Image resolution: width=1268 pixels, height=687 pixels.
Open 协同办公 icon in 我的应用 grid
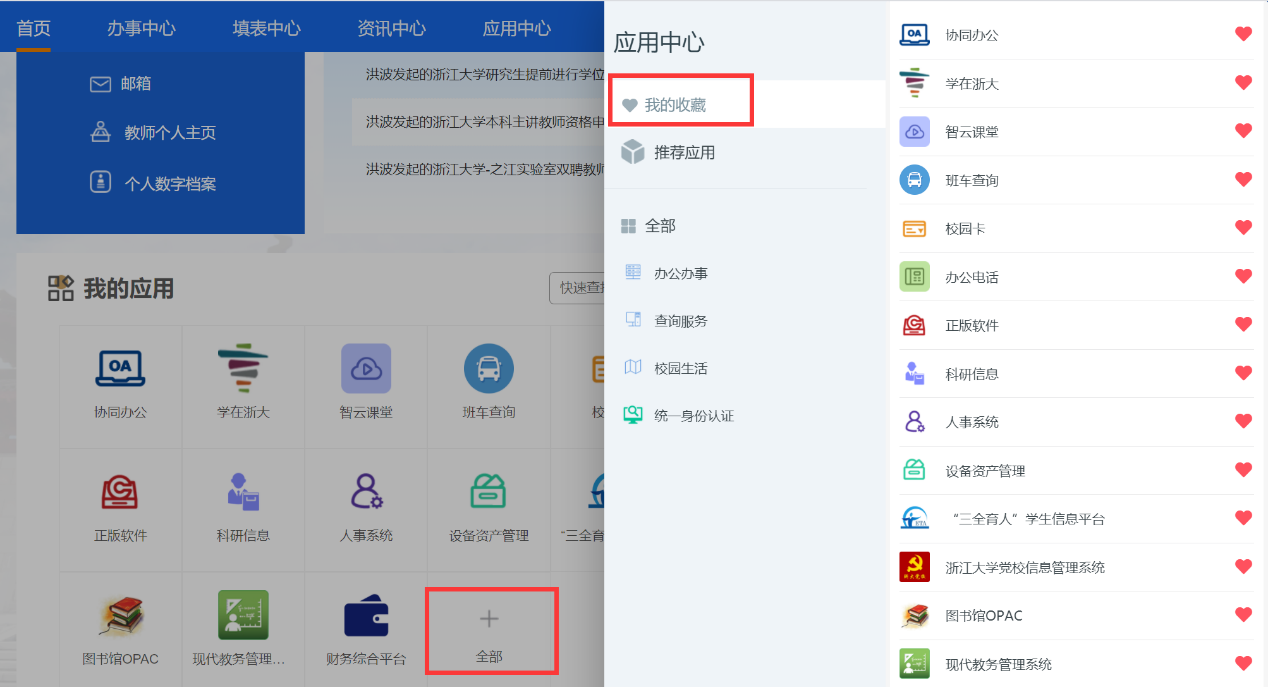[x=120, y=368]
